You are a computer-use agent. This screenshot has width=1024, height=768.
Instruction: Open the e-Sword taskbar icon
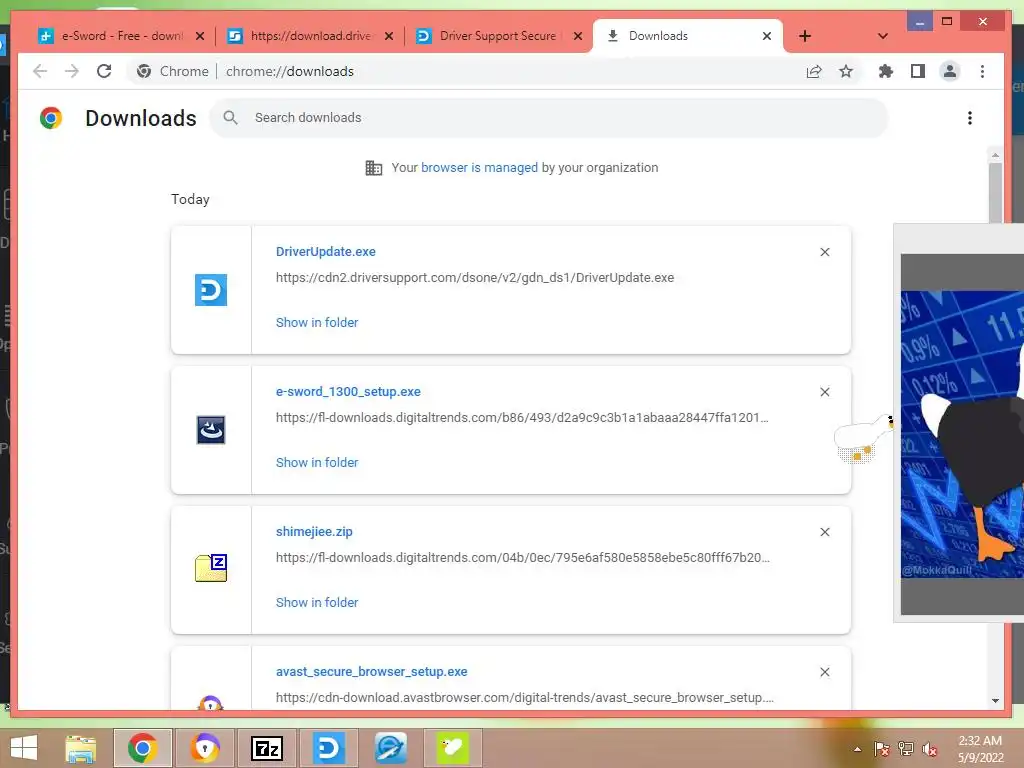[391, 748]
